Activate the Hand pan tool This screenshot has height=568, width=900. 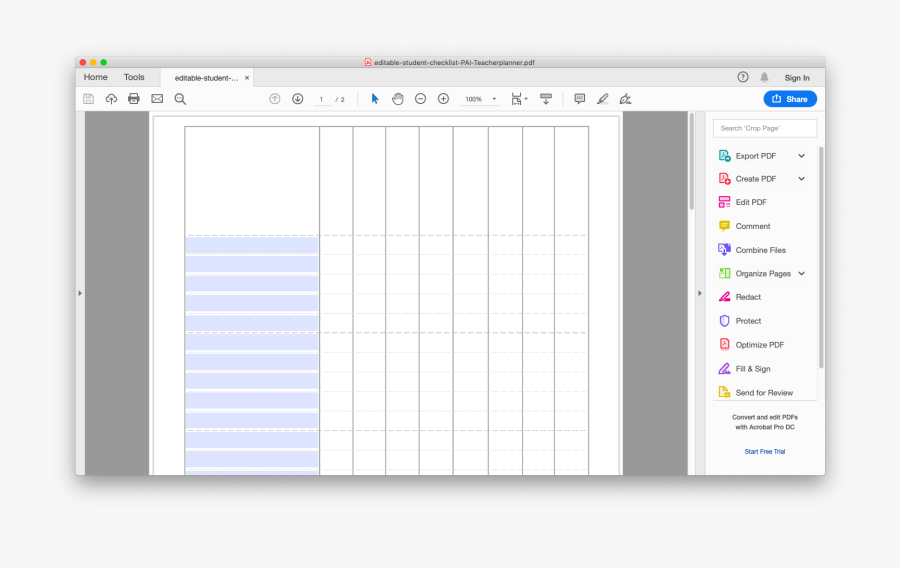(x=398, y=99)
